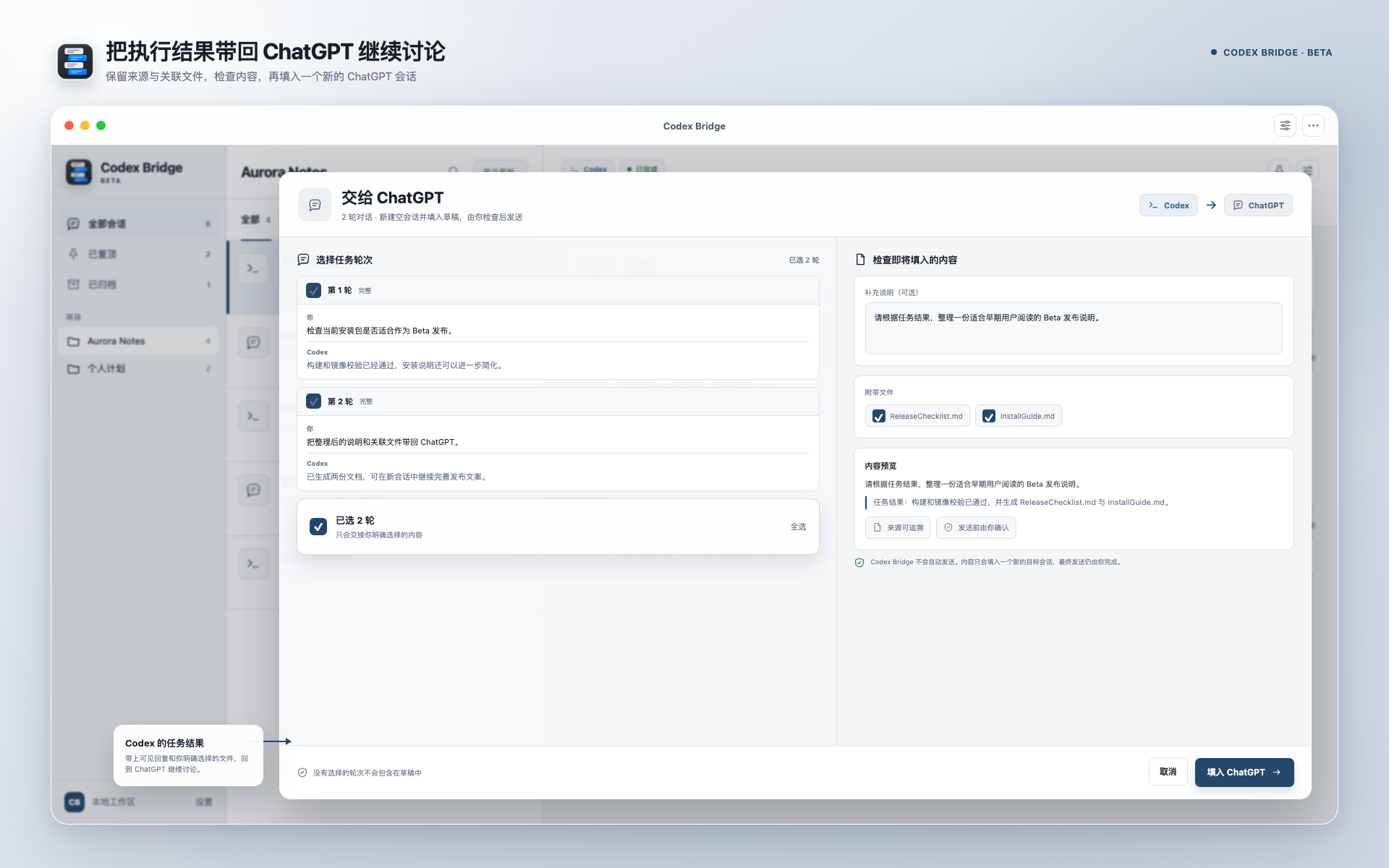Open the ellipsis more menu in the title bar
The height and width of the screenshot is (868, 1389).
tap(1313, 125)
